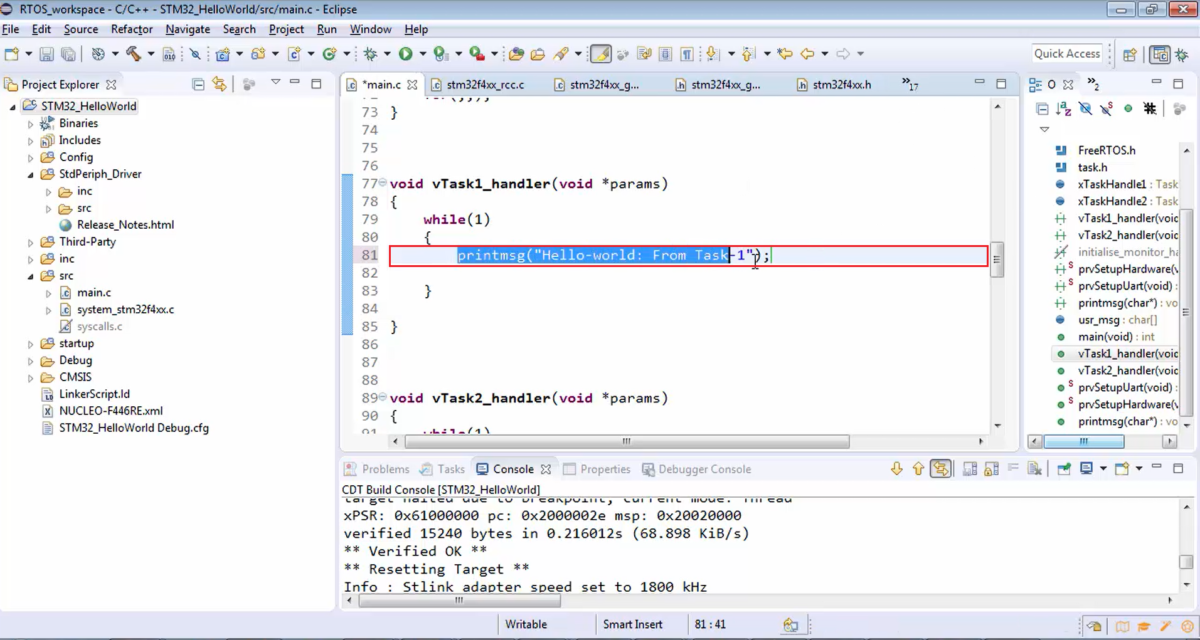The width and height of the screenshot is (1200, 640).
Task: Click console Next Error down arrow
Action: coord(897,468)
